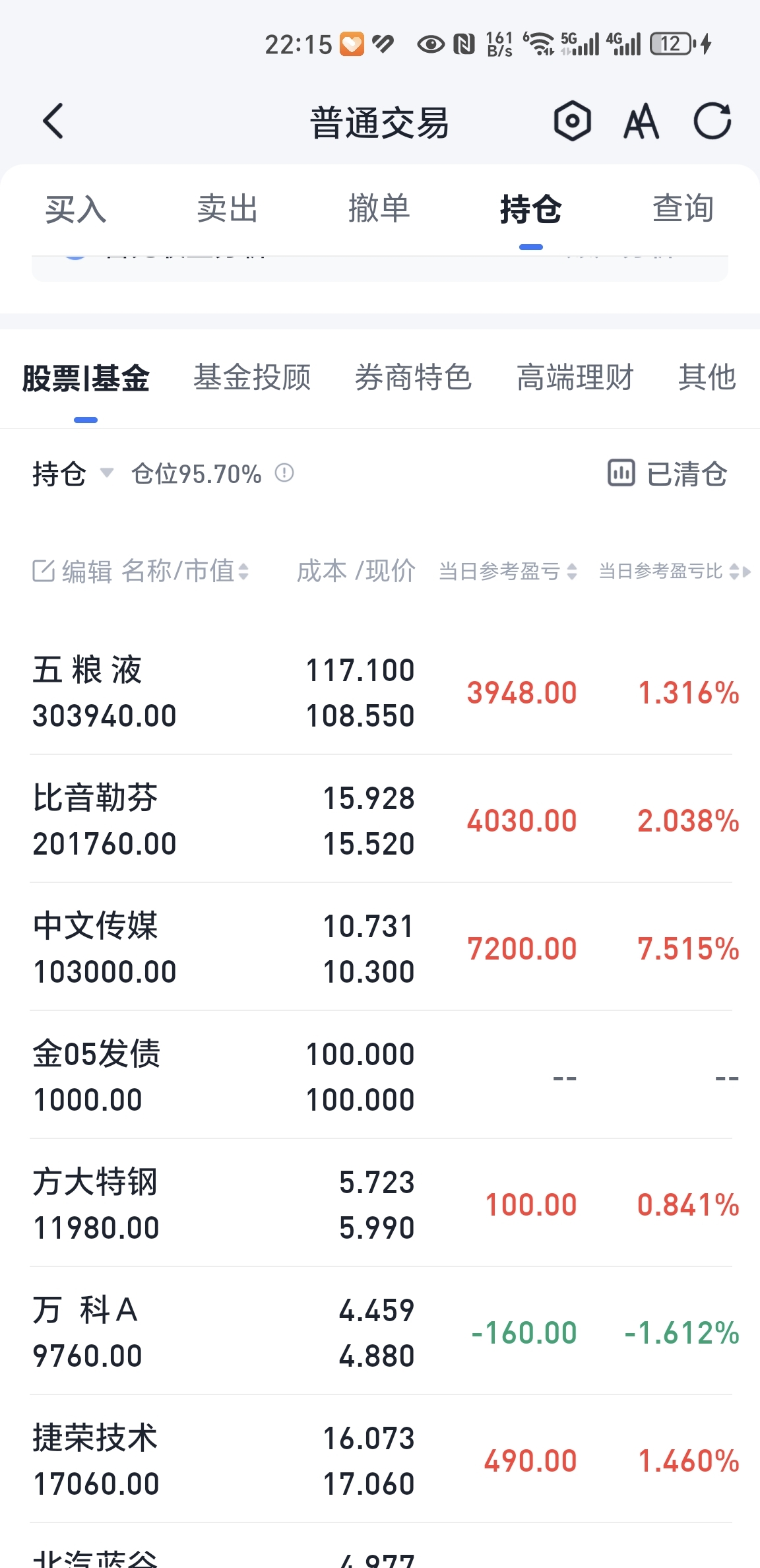The height and width of the screenshot is (1568, 760).
Task: Open the 查询 tab
Action: [x=683, y=209]
